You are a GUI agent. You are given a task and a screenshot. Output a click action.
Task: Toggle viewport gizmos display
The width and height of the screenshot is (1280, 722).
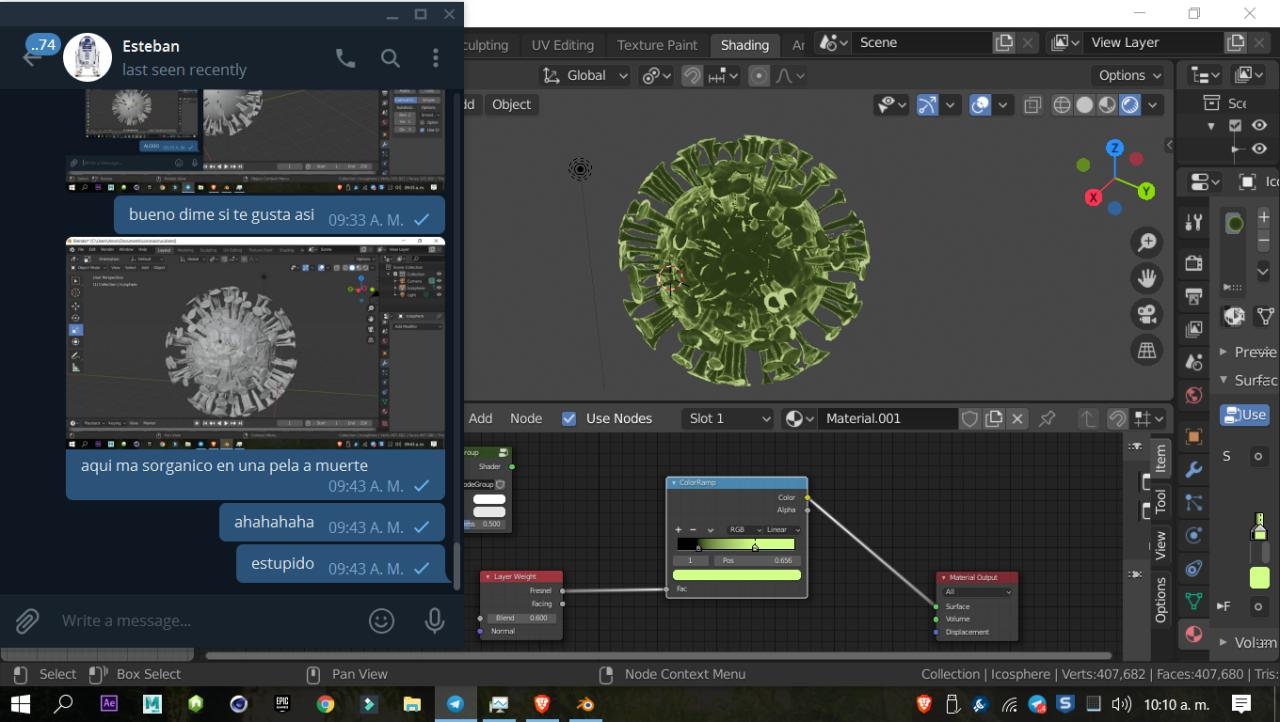928,105
